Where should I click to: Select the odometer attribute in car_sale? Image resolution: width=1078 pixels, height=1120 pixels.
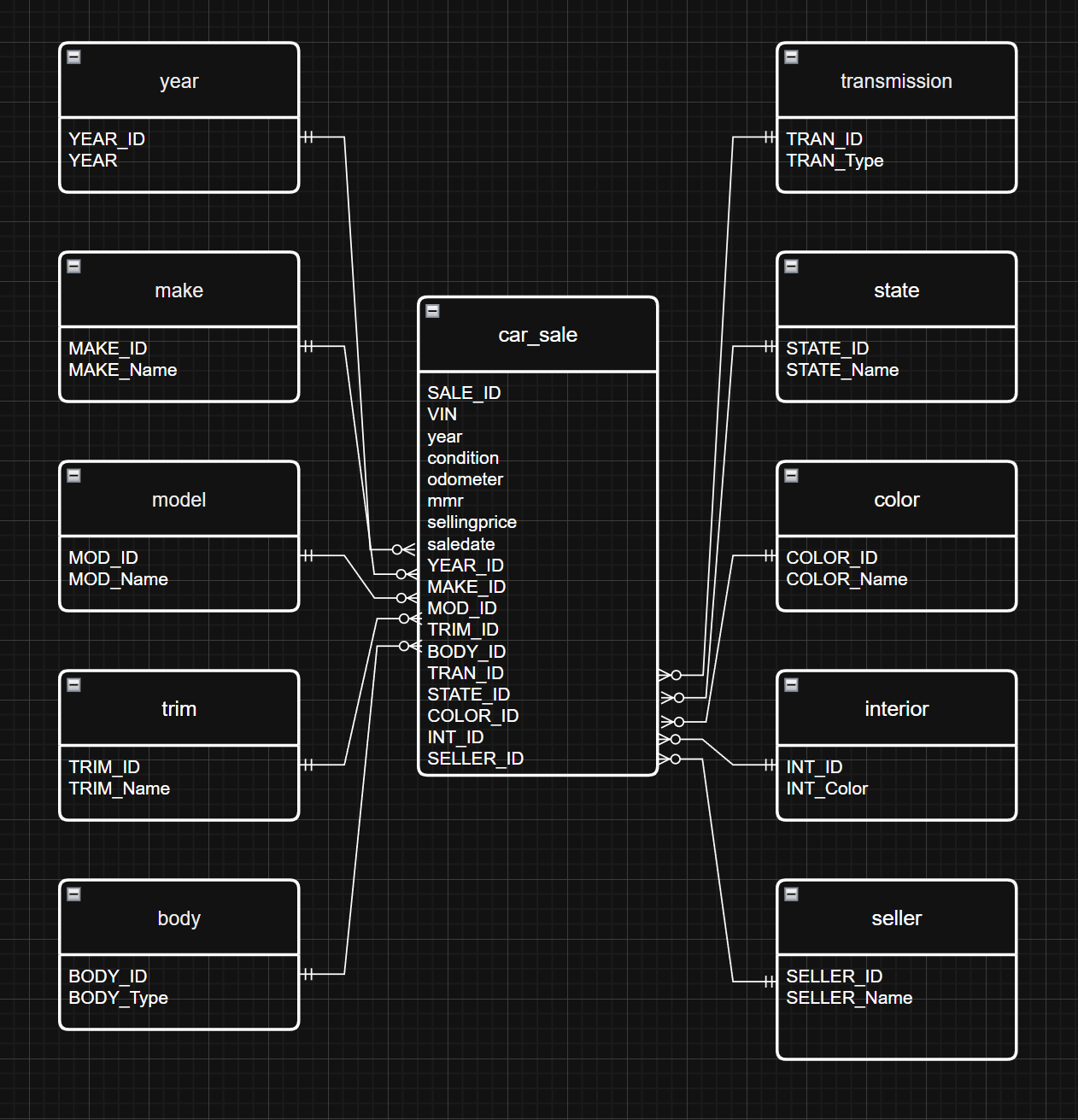[x=465, y=479]
